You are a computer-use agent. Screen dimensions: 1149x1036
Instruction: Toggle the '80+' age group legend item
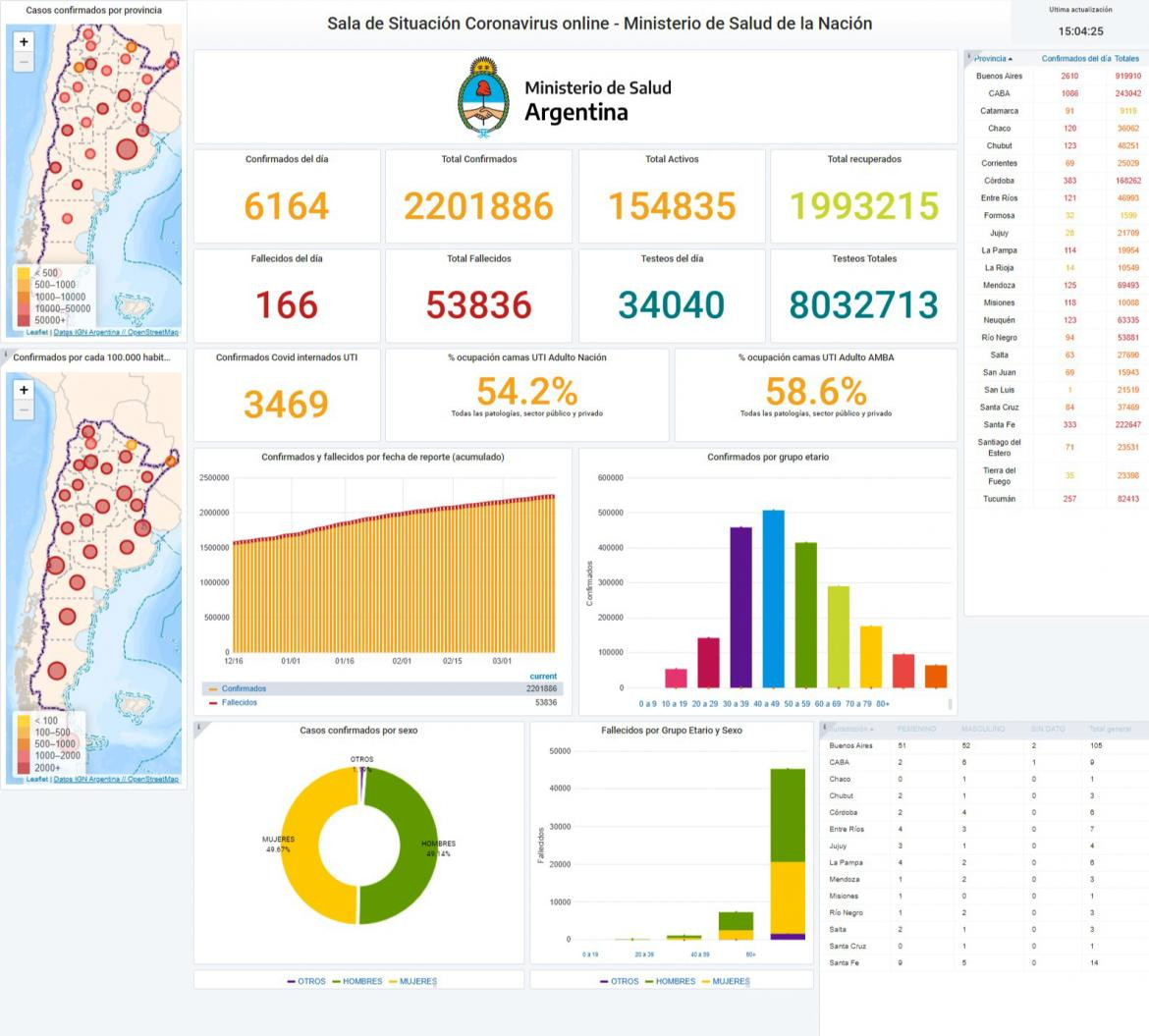click(883, 704)
